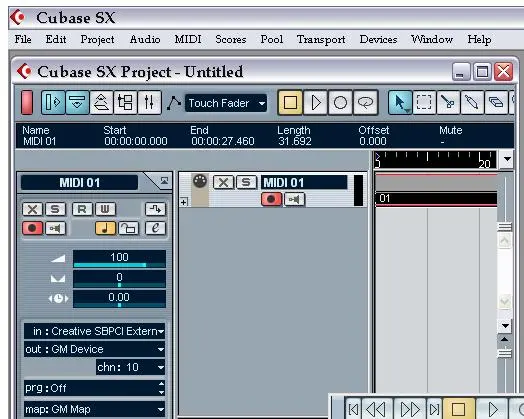Viewport: 524px width, 419px height.
Task: Select the Erase tool
Action: click(x=496, y=102)
